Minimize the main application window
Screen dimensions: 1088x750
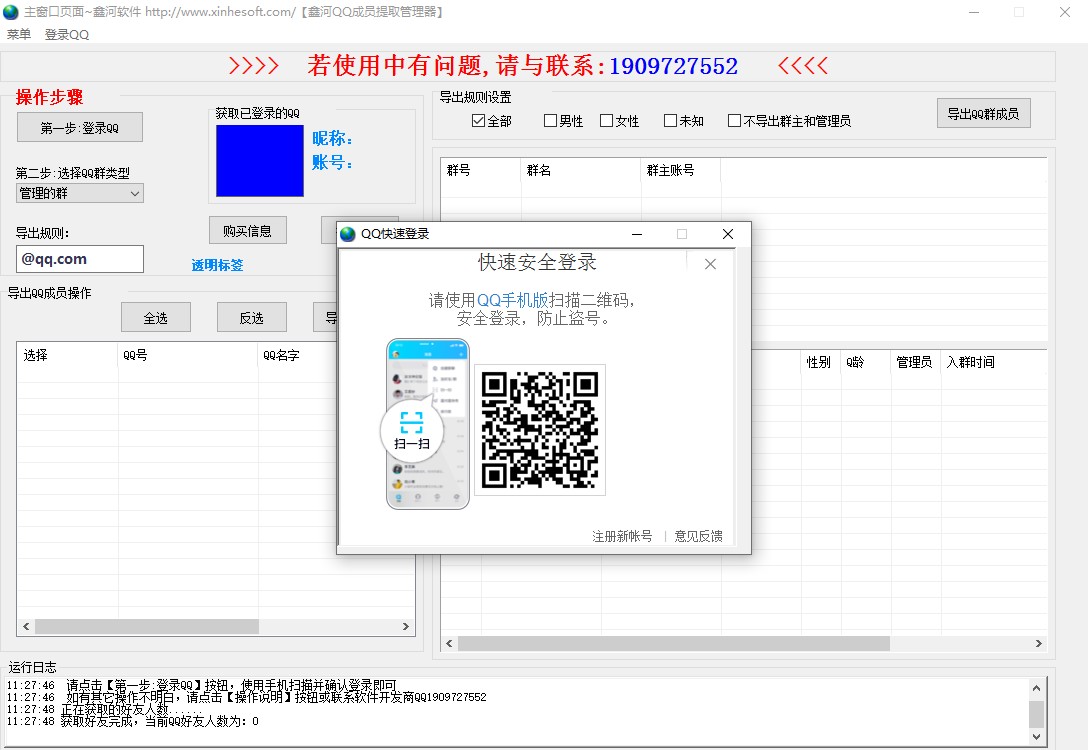(974, 12)
